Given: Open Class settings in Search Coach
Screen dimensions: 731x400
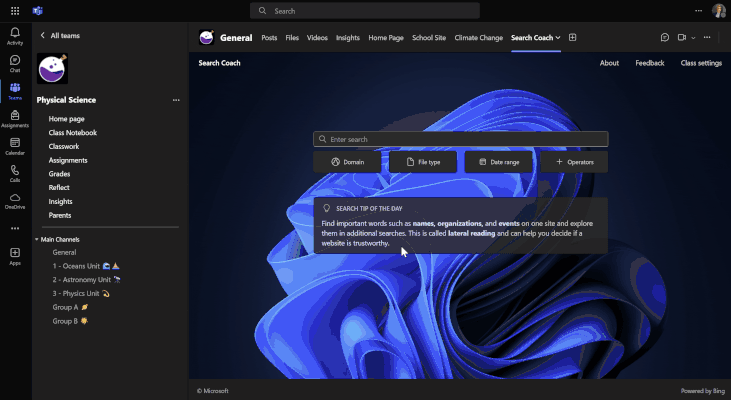Looking at the screenshot, I should pyautogui.click(x=701, y=63).
